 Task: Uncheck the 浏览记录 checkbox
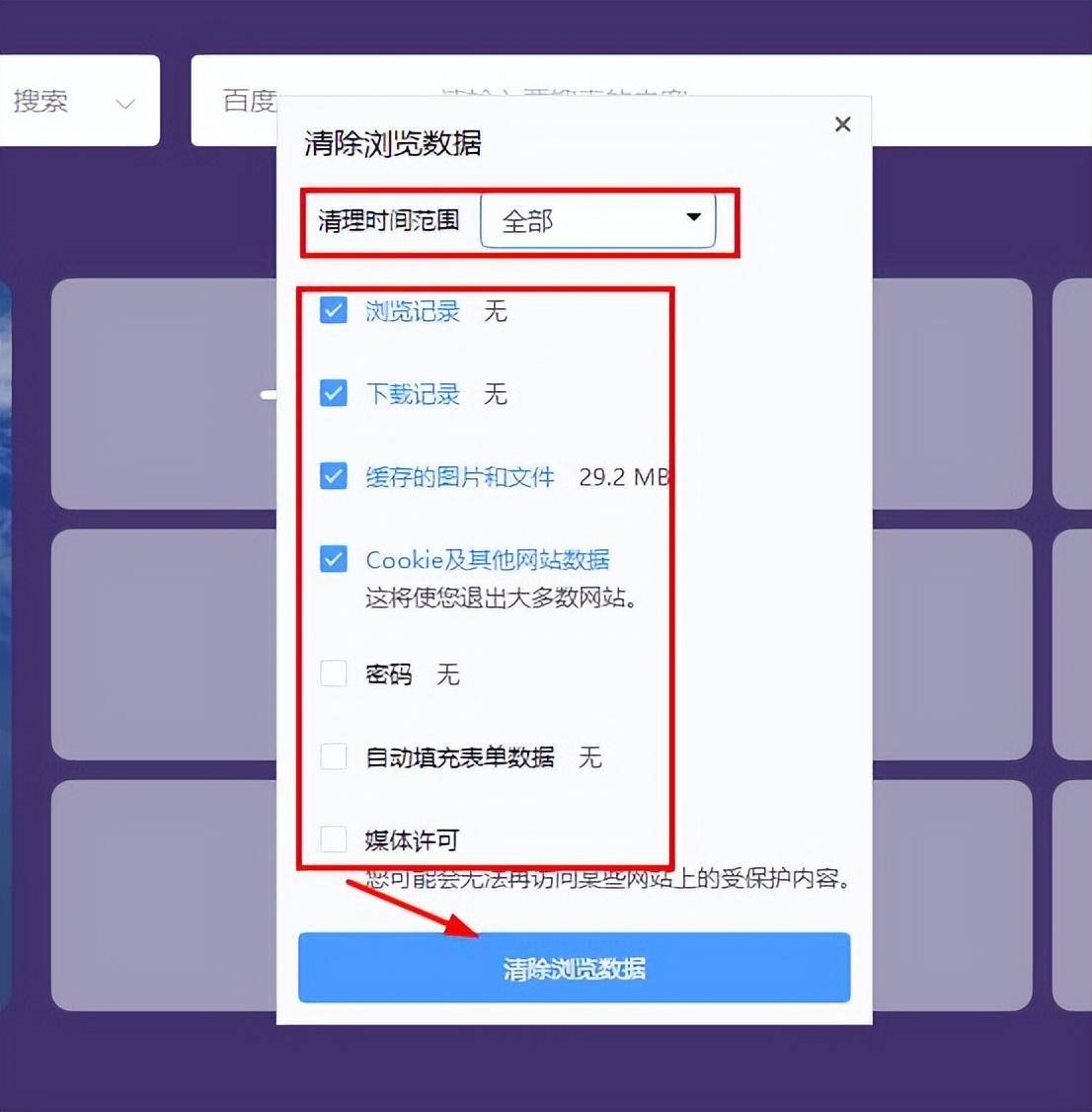[x=334, y=310]
